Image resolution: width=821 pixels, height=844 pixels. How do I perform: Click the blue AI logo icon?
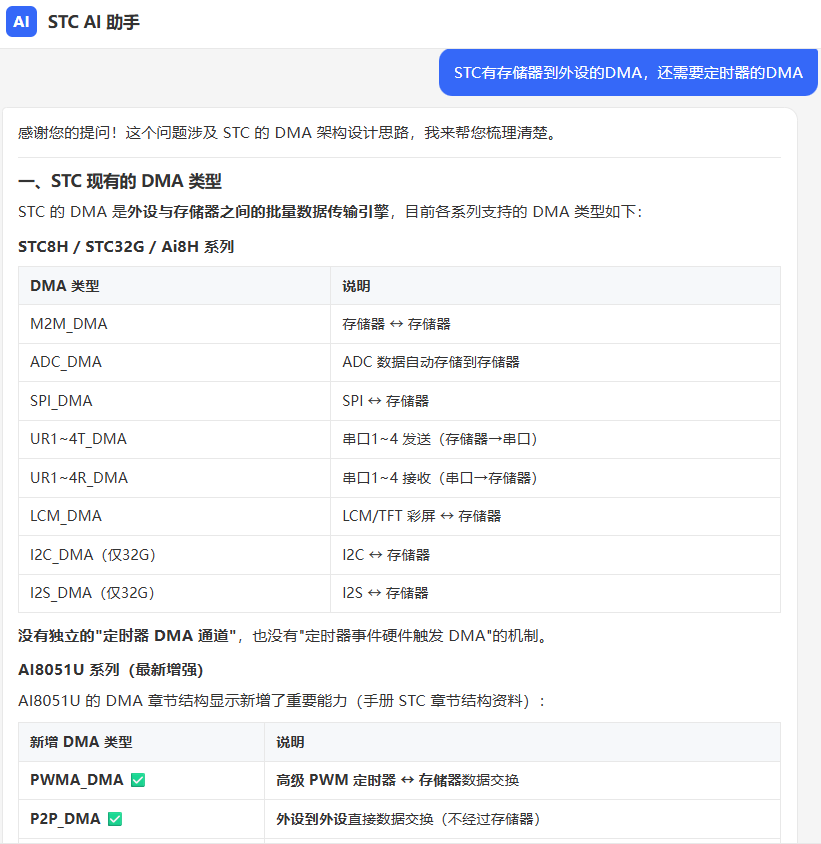click(x=22, y=22)
